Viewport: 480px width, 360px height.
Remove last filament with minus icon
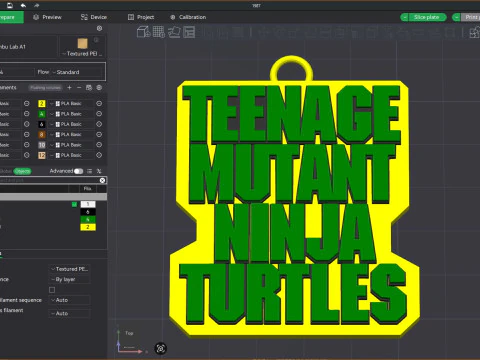79,88
